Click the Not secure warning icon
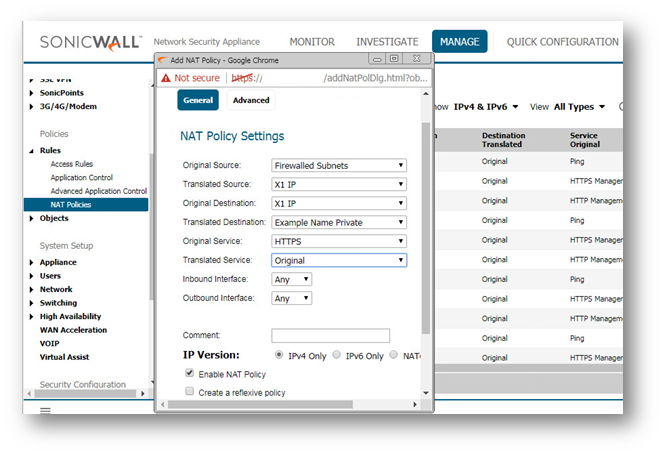Screen dimensions: 665x456 point(166,78)
